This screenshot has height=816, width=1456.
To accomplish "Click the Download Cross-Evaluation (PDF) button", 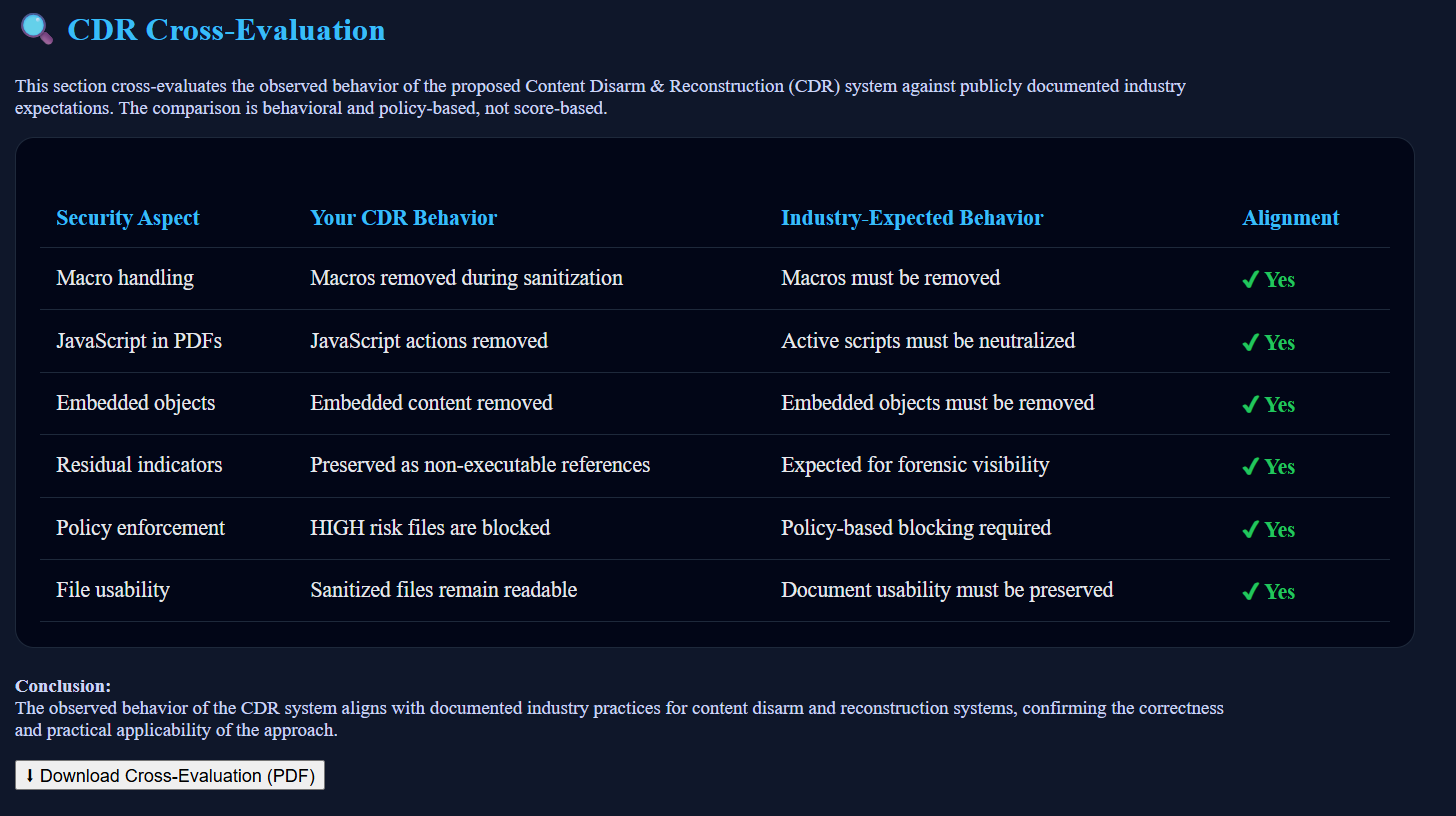I will pos(170,776).
